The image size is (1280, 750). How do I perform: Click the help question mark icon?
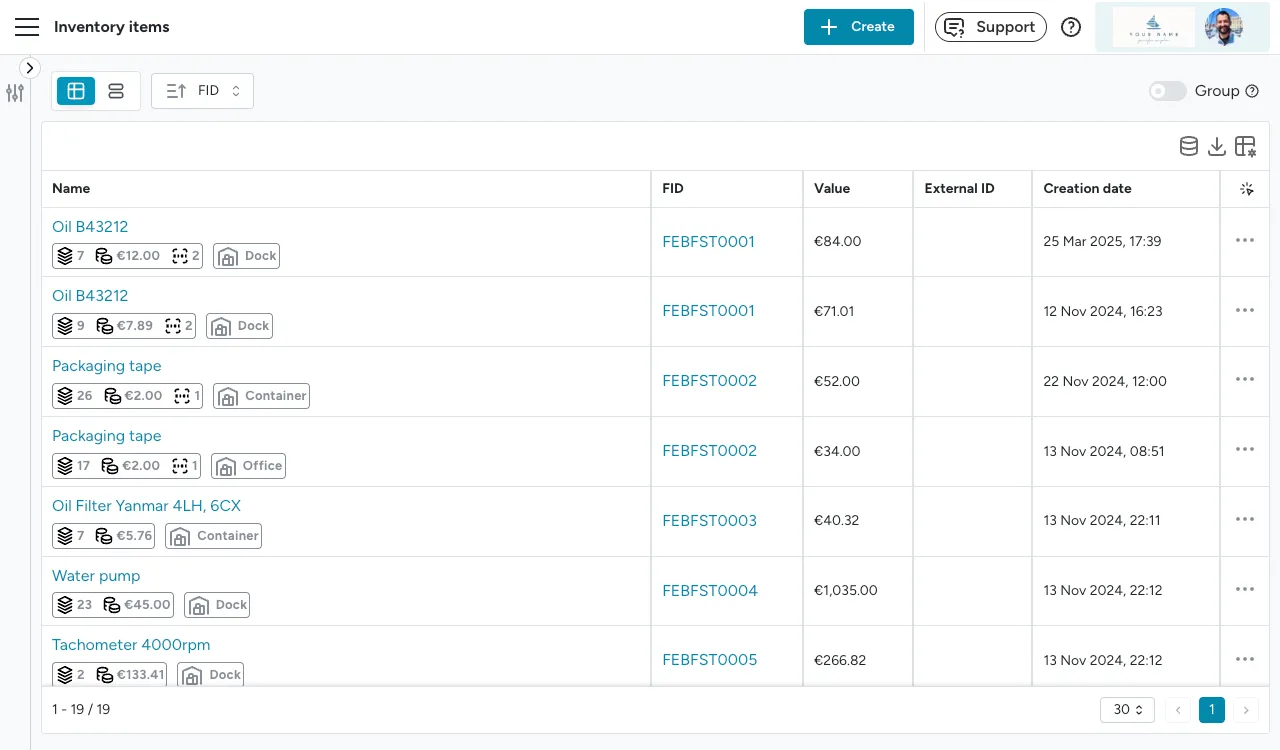click(x=1071, y=27)
